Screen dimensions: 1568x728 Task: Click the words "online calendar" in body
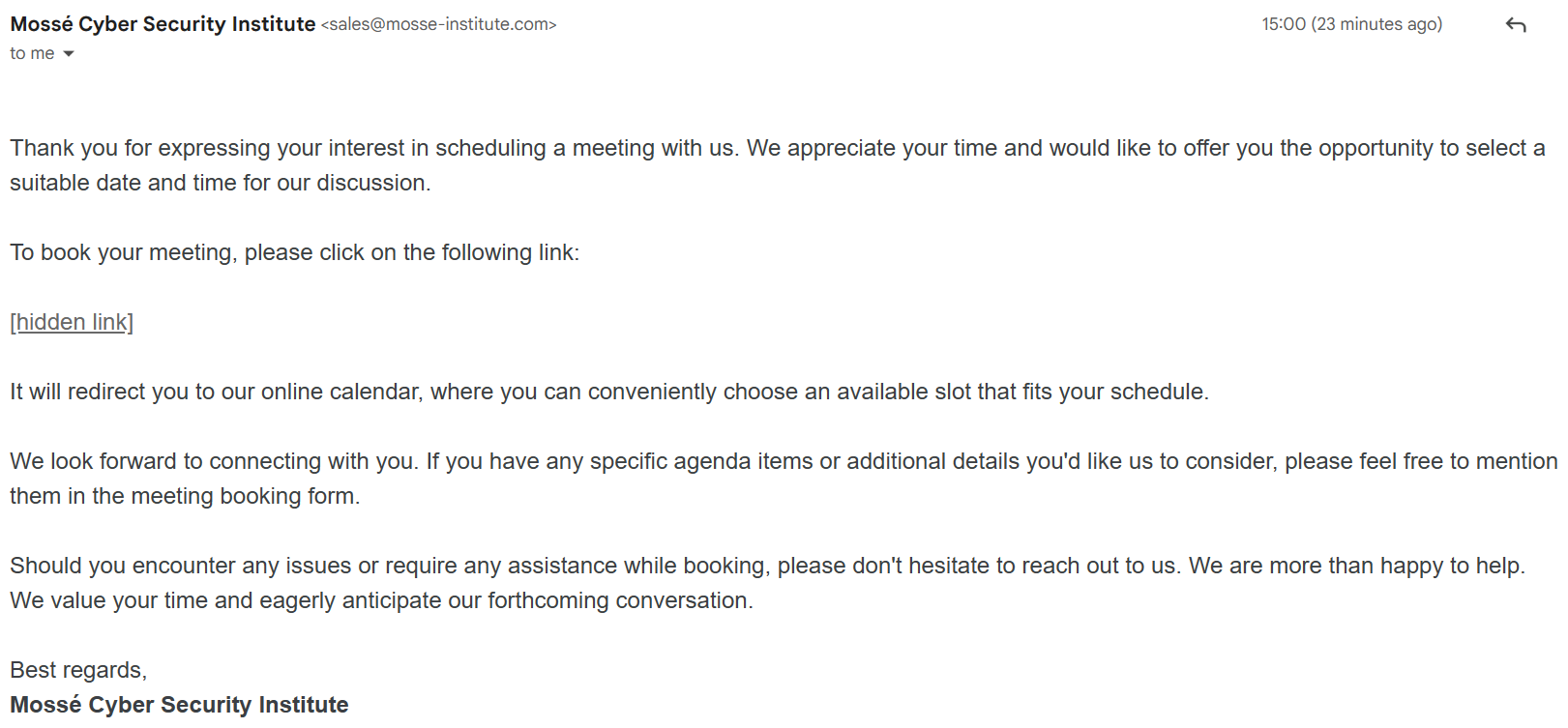(340, 392)
